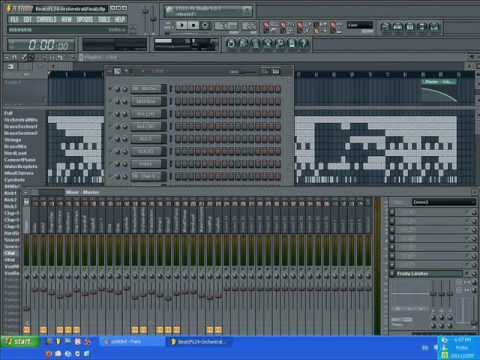Toggle the Browser window icon
This screenshot has height=360, width=480.
tap(422, 27)
